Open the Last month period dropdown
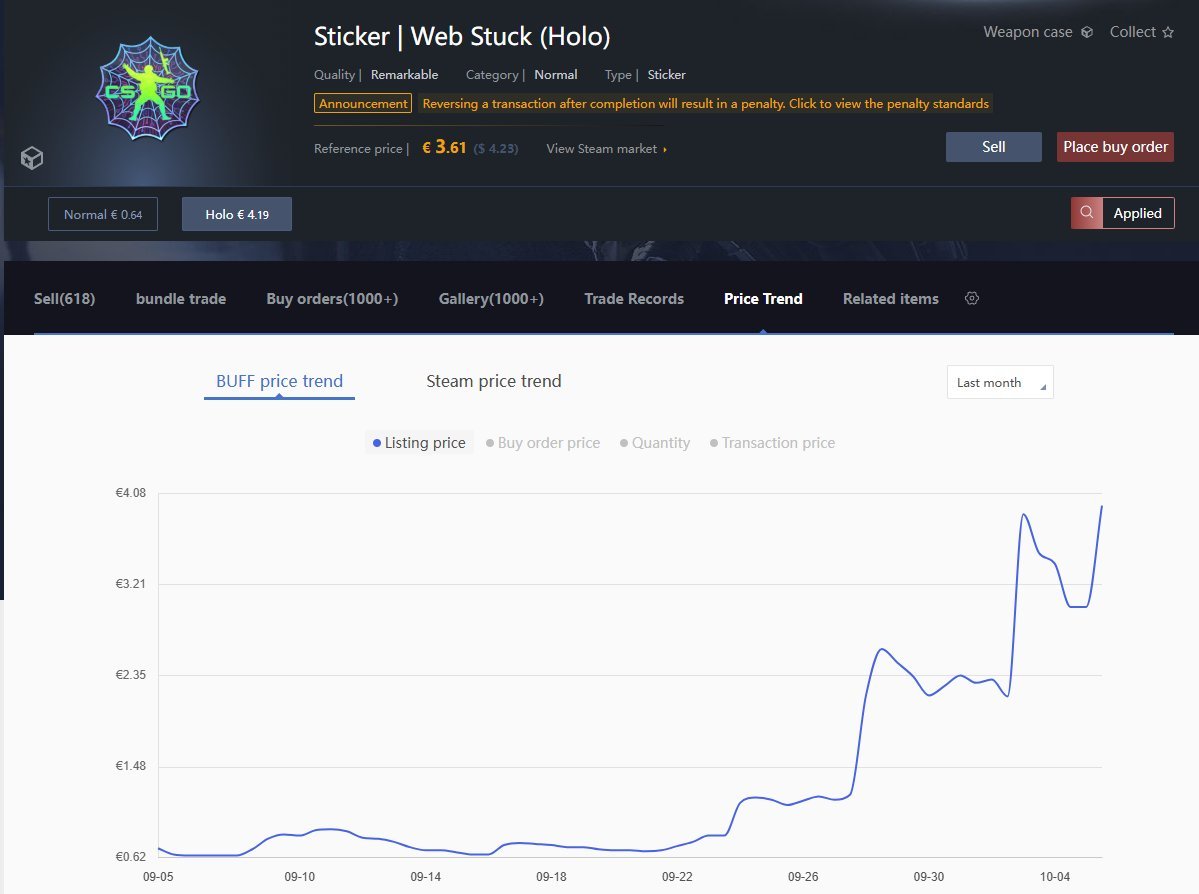Viewport: 1199px width, 894px height. 999,382
